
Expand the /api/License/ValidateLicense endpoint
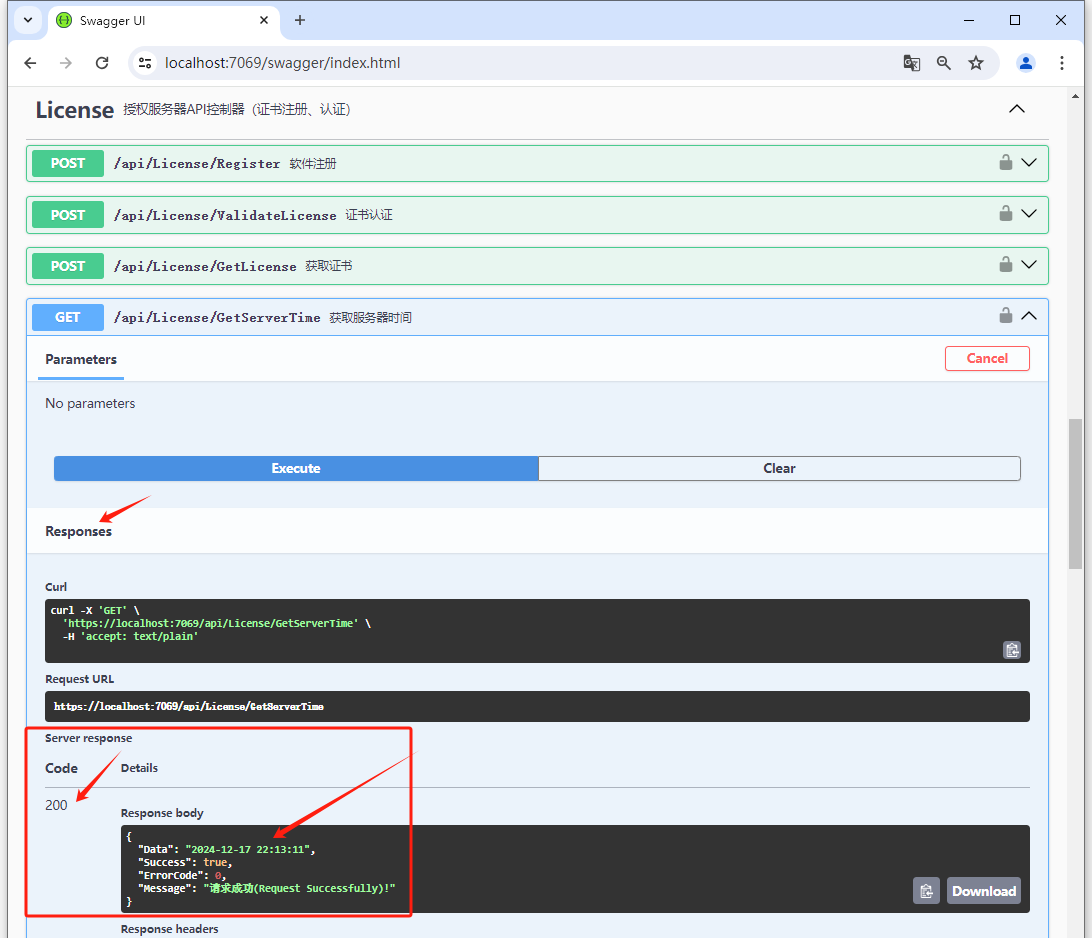(1029, 213)
